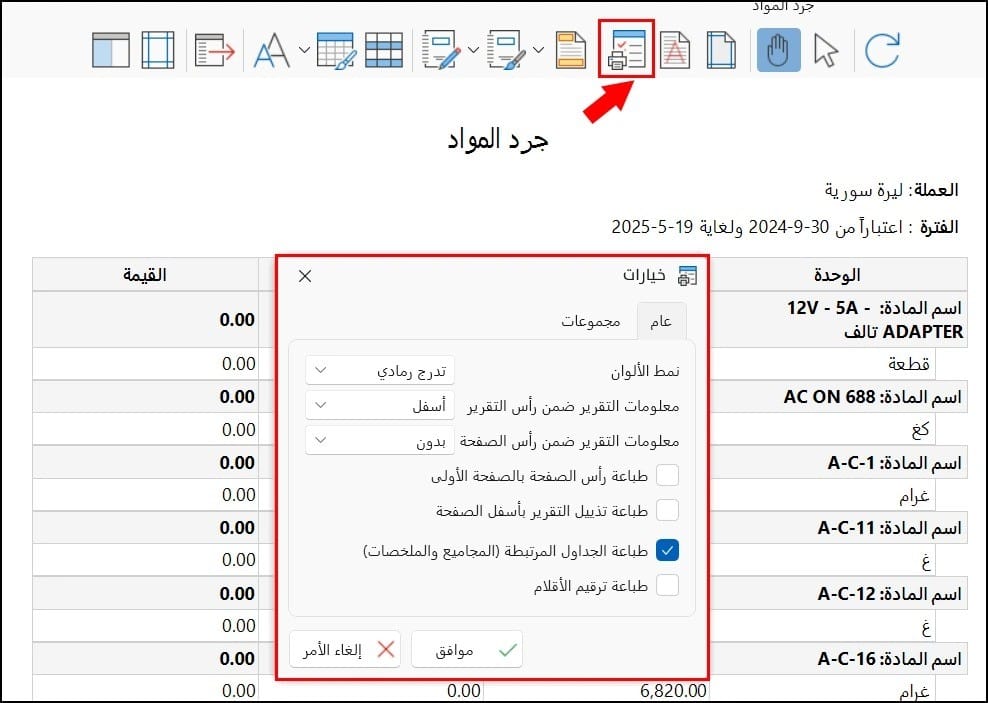Image resolution: width=988 pixels, height=703 pixels.
Task: Click the row اسم المادة: AC ON 688
Action: pos(837,397)
